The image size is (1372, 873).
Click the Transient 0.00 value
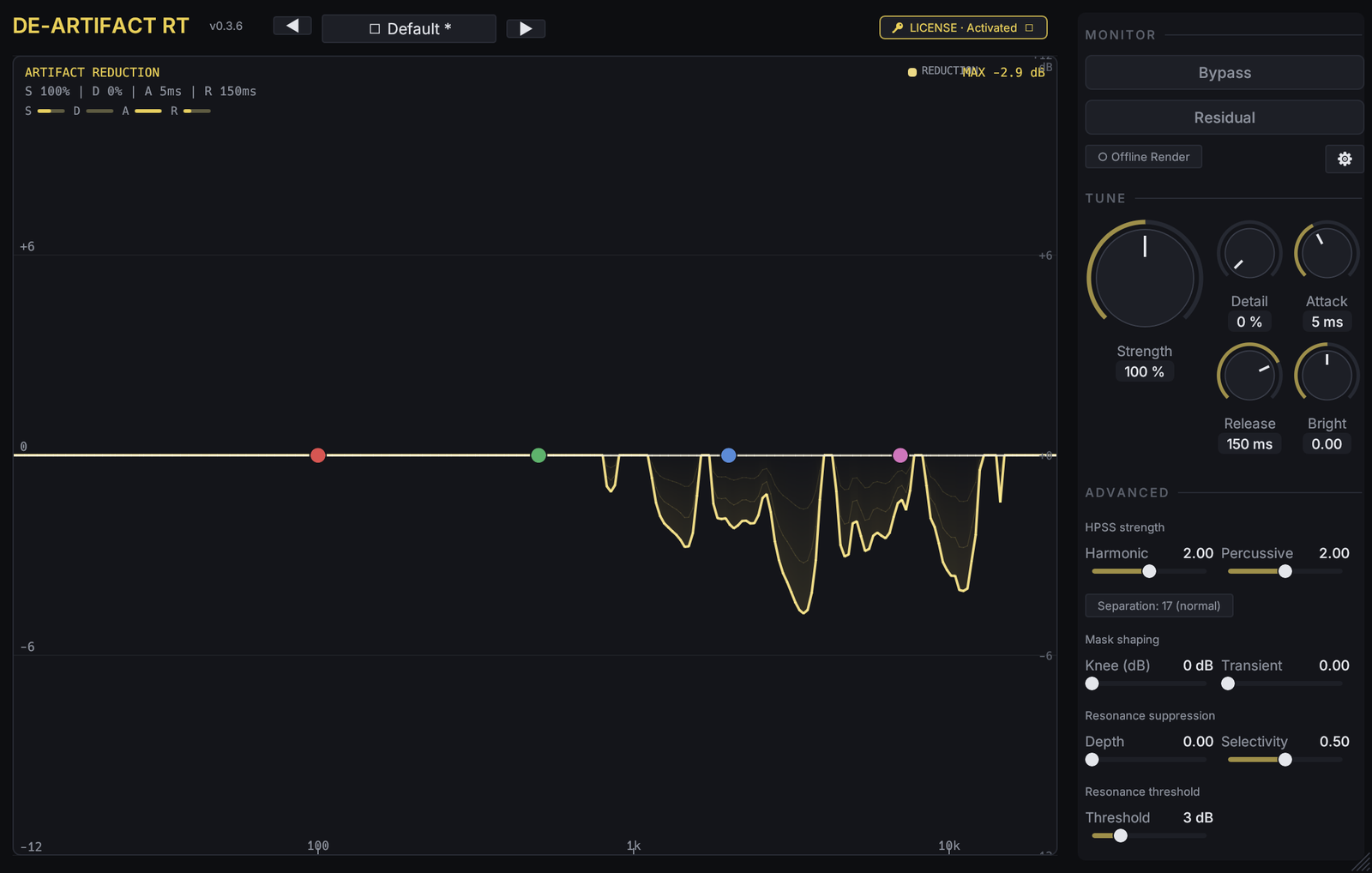point(1334,665)
